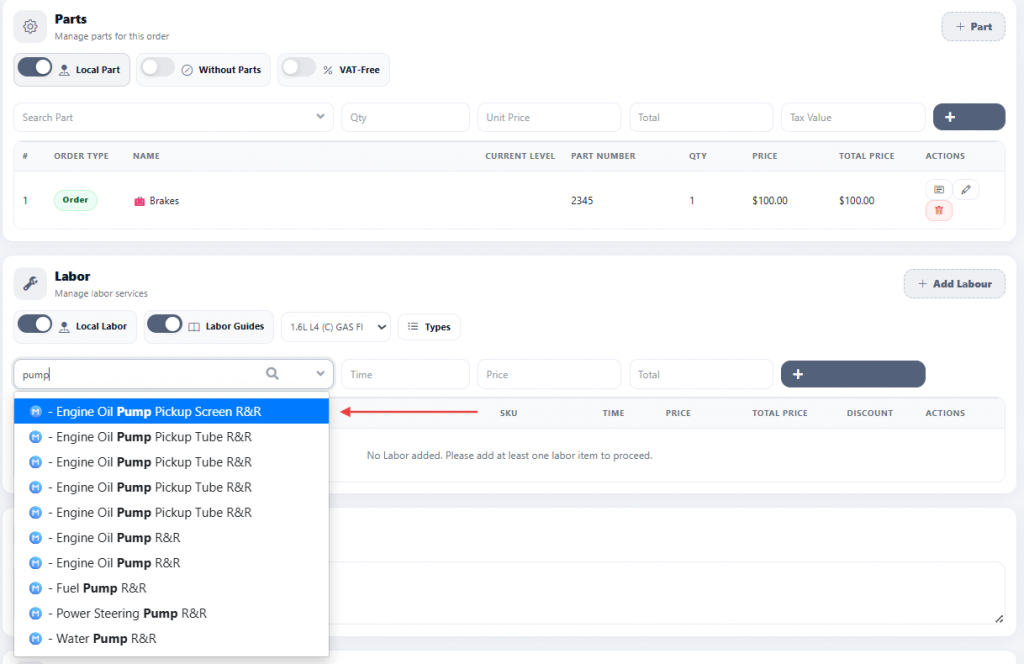Turn on the VAT-Free switch
Screen dimensions: 1024x664
[x=298, y=69]
